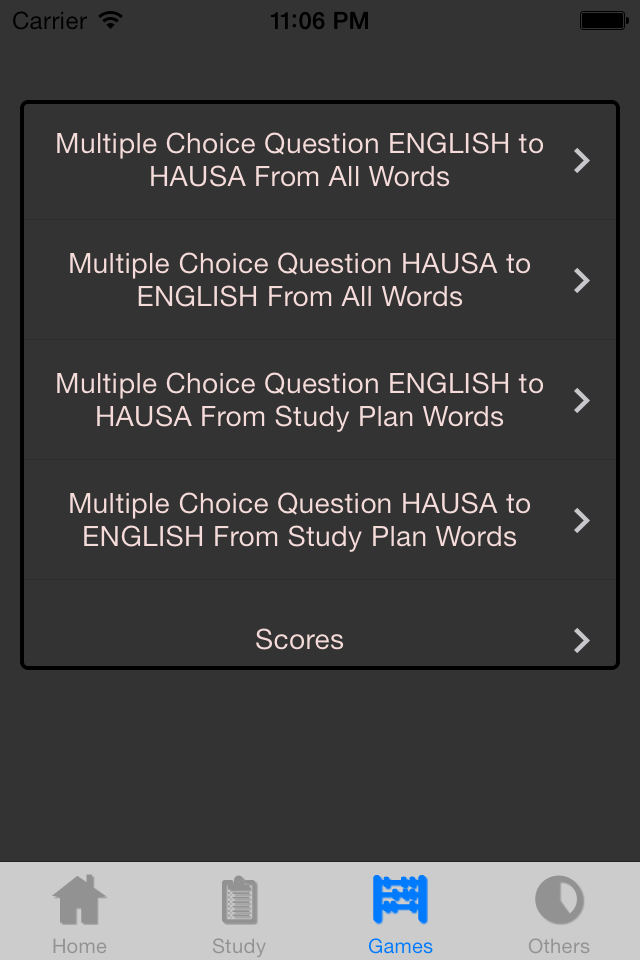The height and width of the screenshot is (960, 640).
Task: Select the Study clipboard icon
Action: 239,898
